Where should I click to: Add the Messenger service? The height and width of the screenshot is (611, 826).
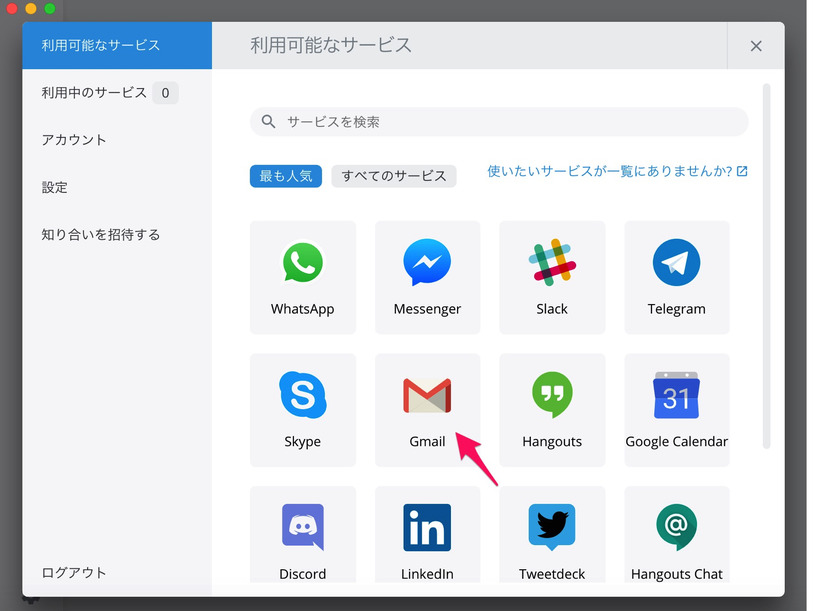click(x=427, y=277)
